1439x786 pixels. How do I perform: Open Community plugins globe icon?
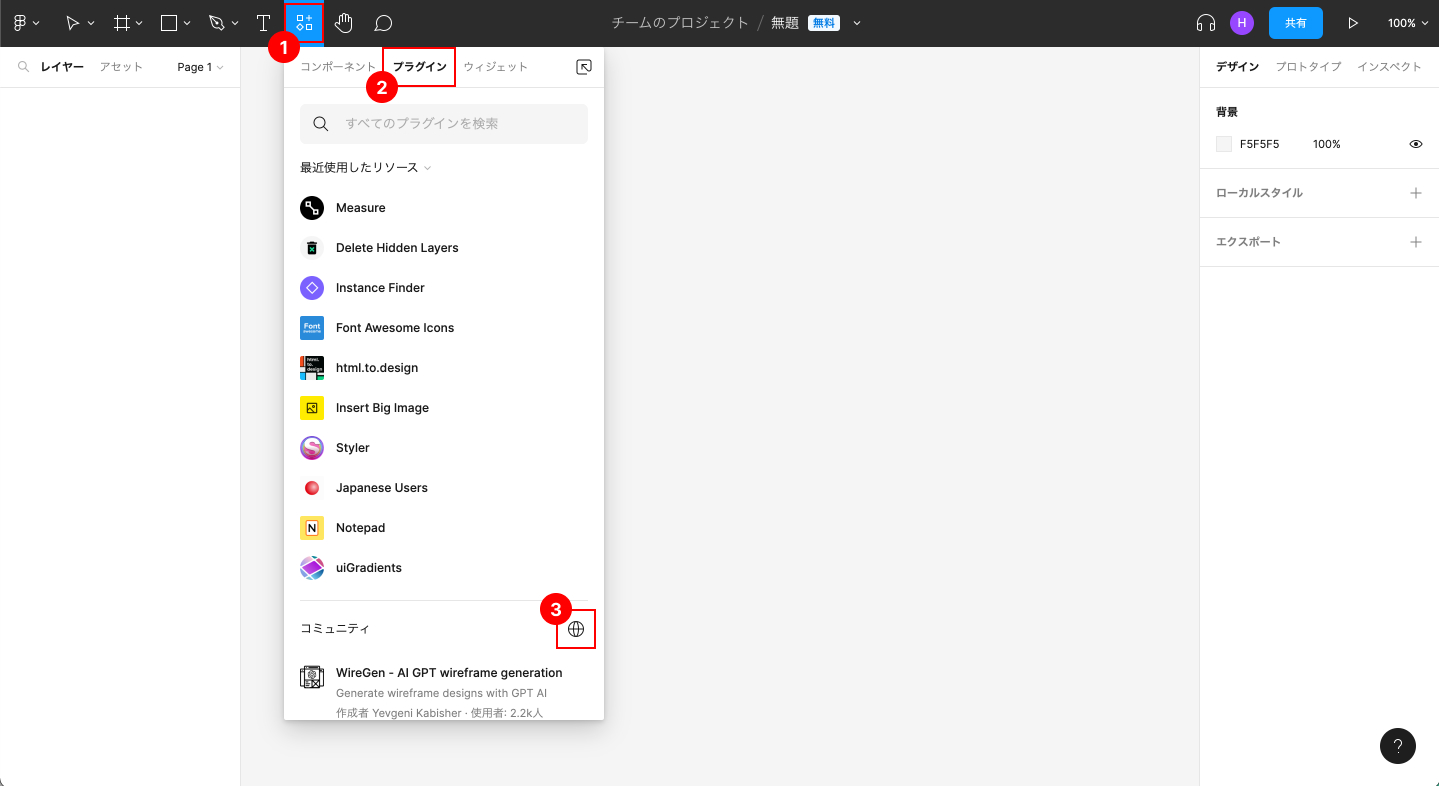tap(576, 629)
